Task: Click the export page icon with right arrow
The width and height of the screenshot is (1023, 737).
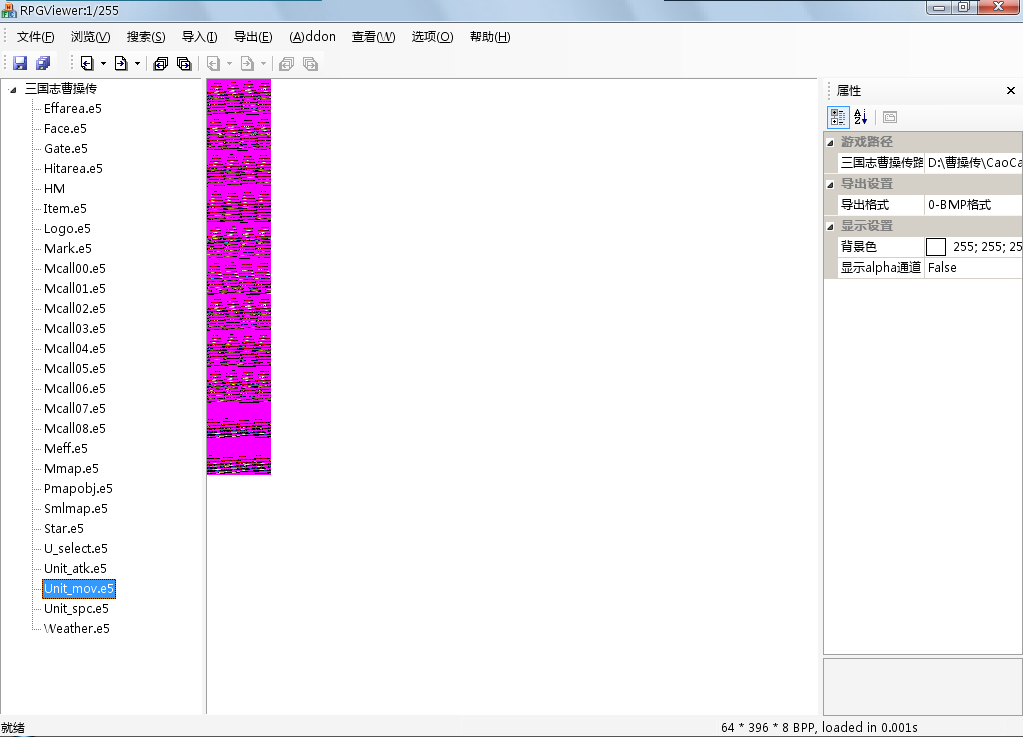Action: [120, 63]
